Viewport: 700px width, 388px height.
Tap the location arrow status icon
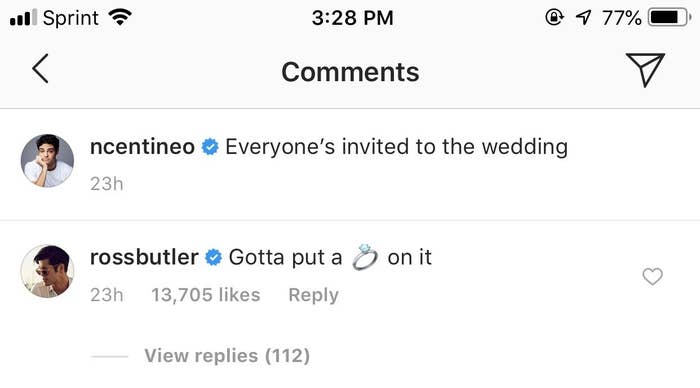click(x=583, y=18)
